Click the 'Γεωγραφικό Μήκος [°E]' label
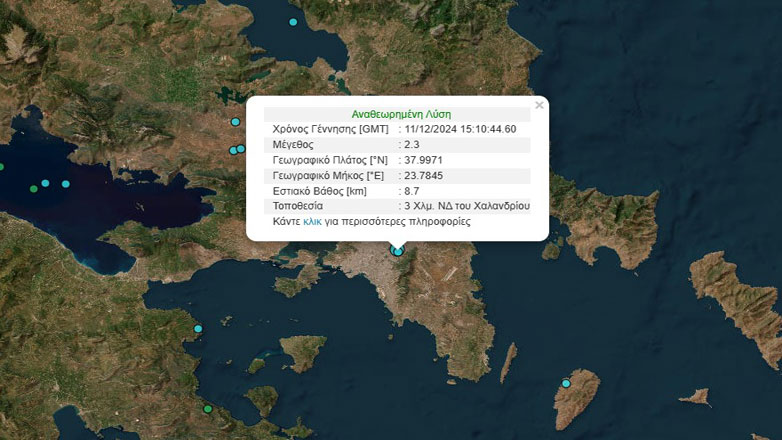 (x=328, y=176)
